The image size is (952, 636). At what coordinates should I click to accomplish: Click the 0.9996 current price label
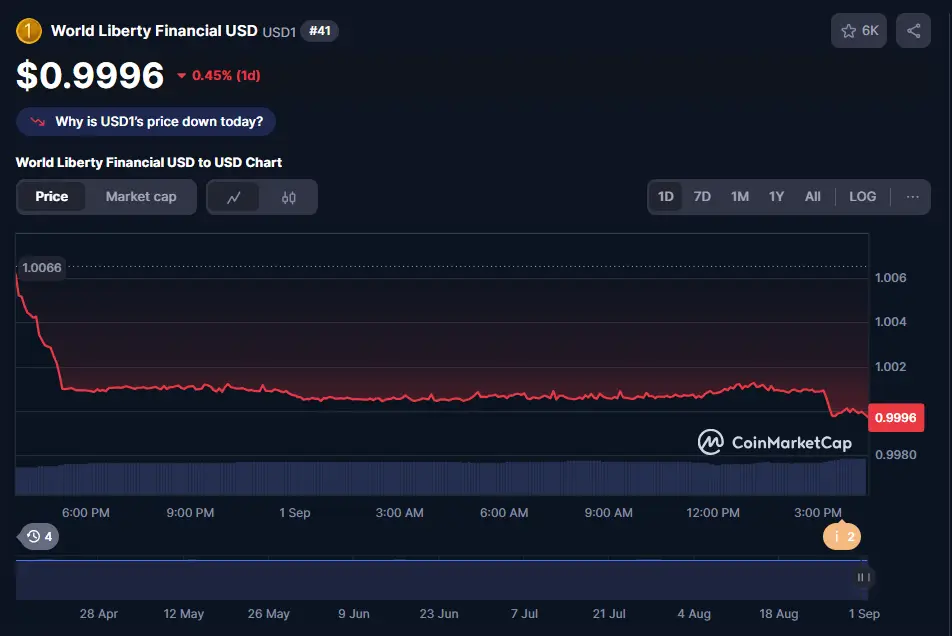895,418
